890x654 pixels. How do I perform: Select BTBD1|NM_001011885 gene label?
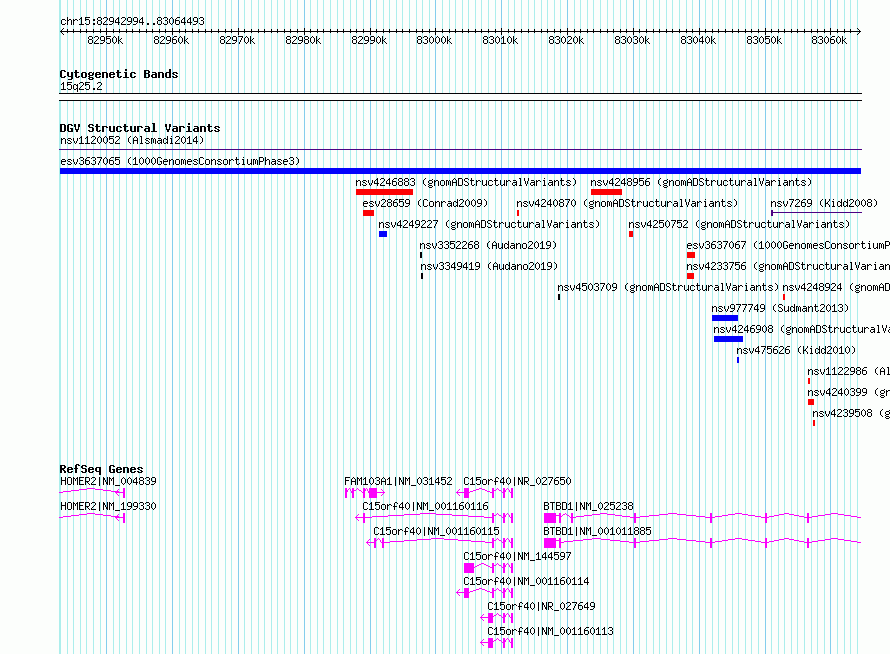click(597, 531)
